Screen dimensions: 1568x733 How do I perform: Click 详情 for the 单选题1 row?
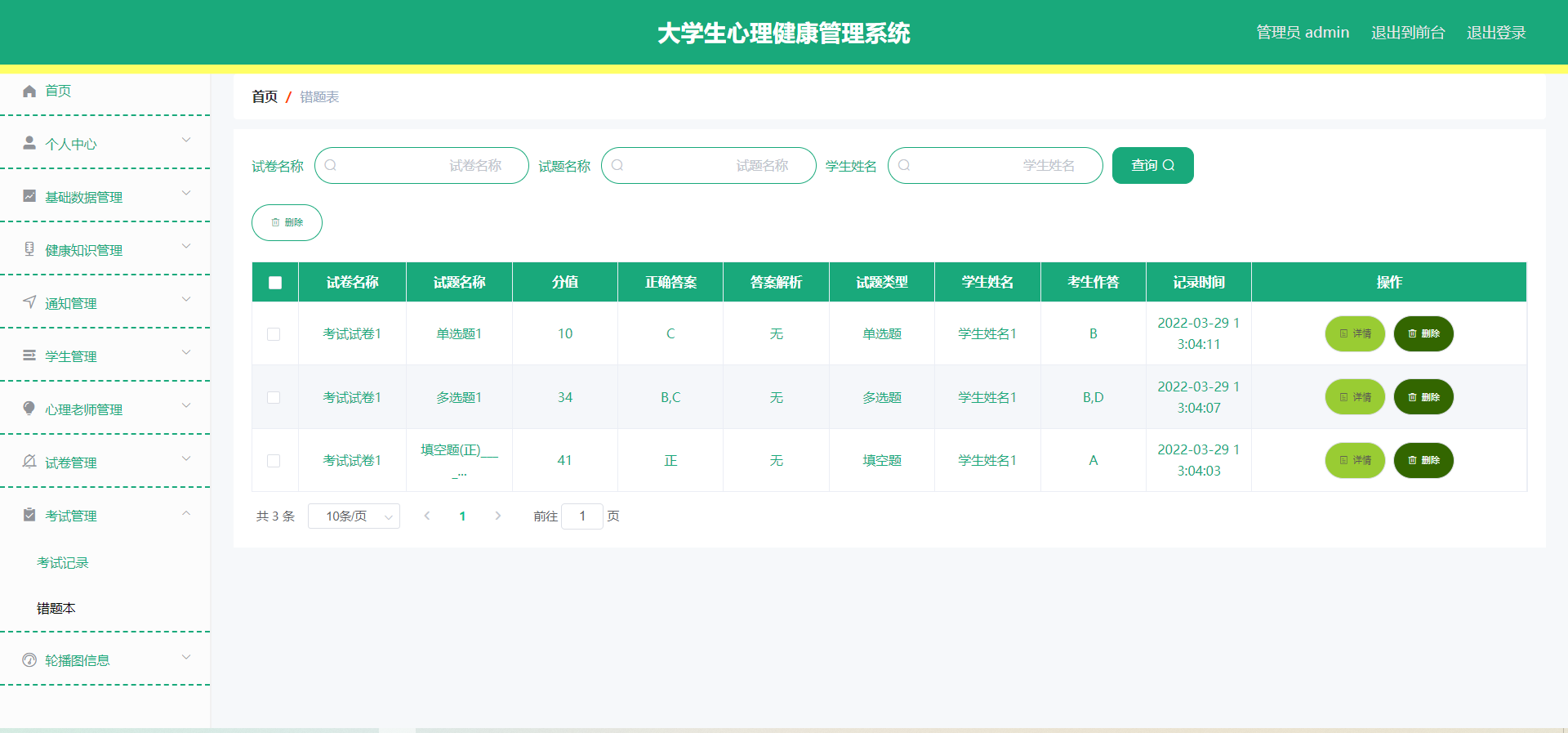(x=1355, y=333)
